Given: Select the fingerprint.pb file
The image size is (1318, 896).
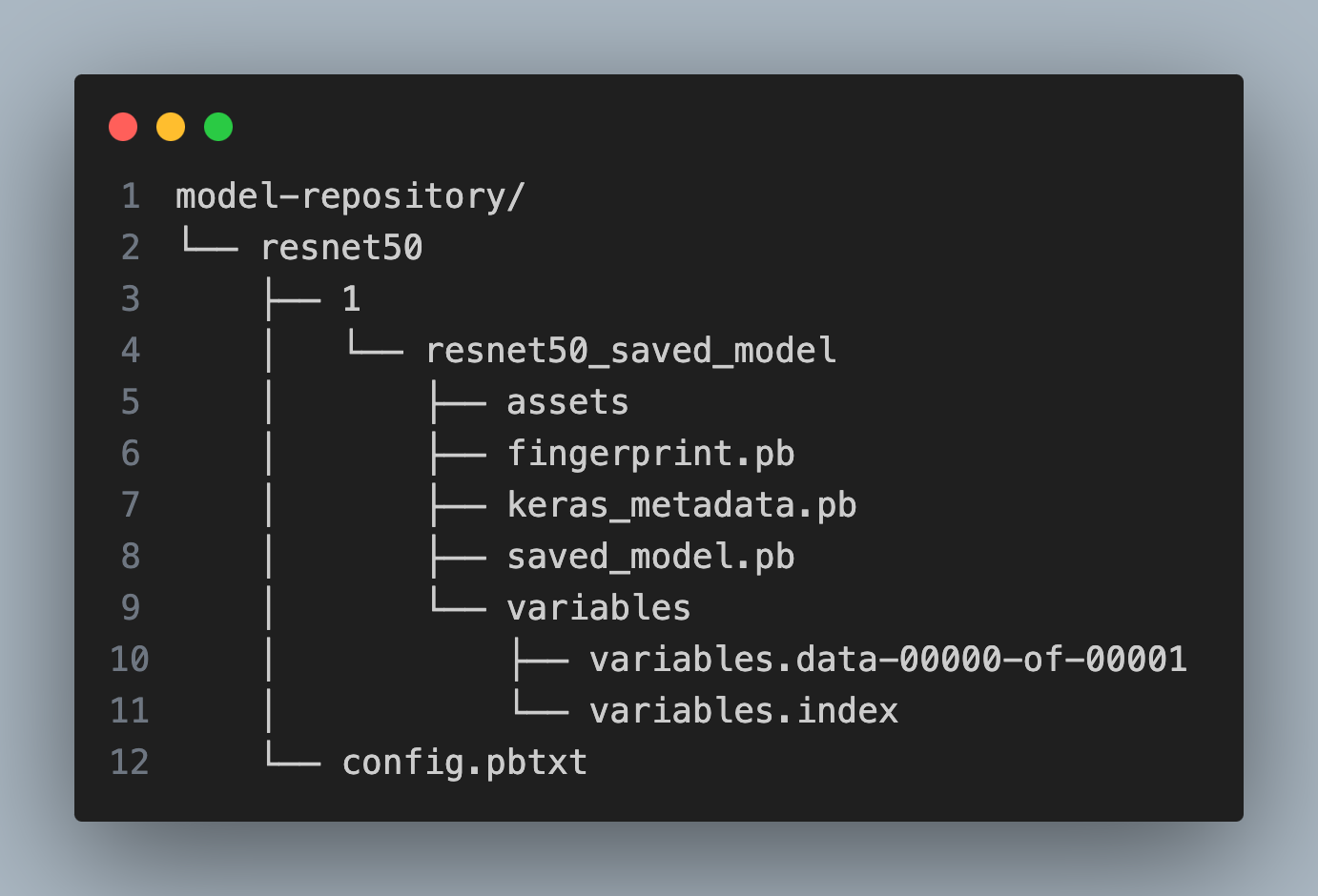Looking at the screenshot, I should (650, 454).
